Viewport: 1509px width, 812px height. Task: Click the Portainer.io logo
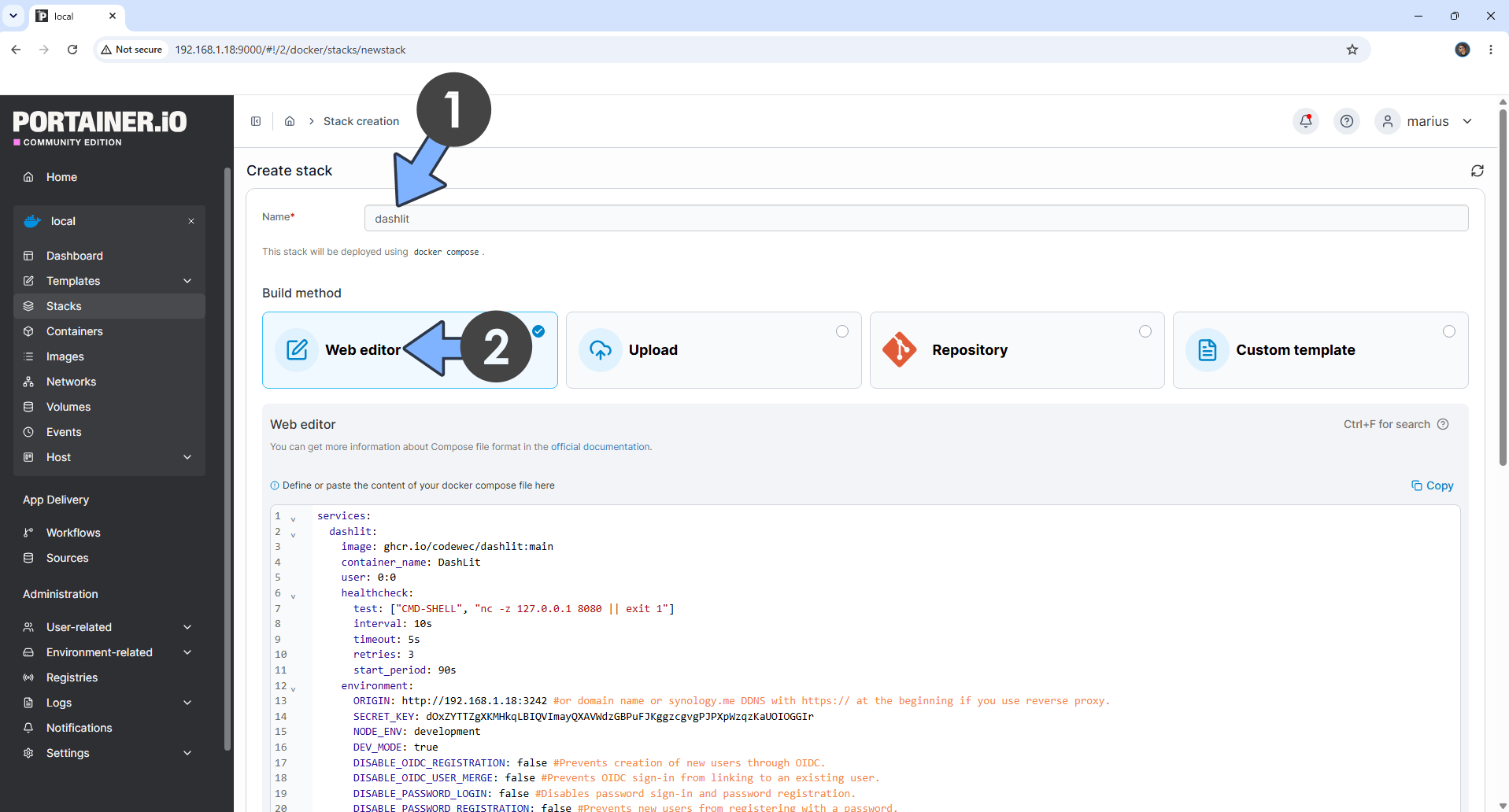pyautogui.click(x=100, y=127)
